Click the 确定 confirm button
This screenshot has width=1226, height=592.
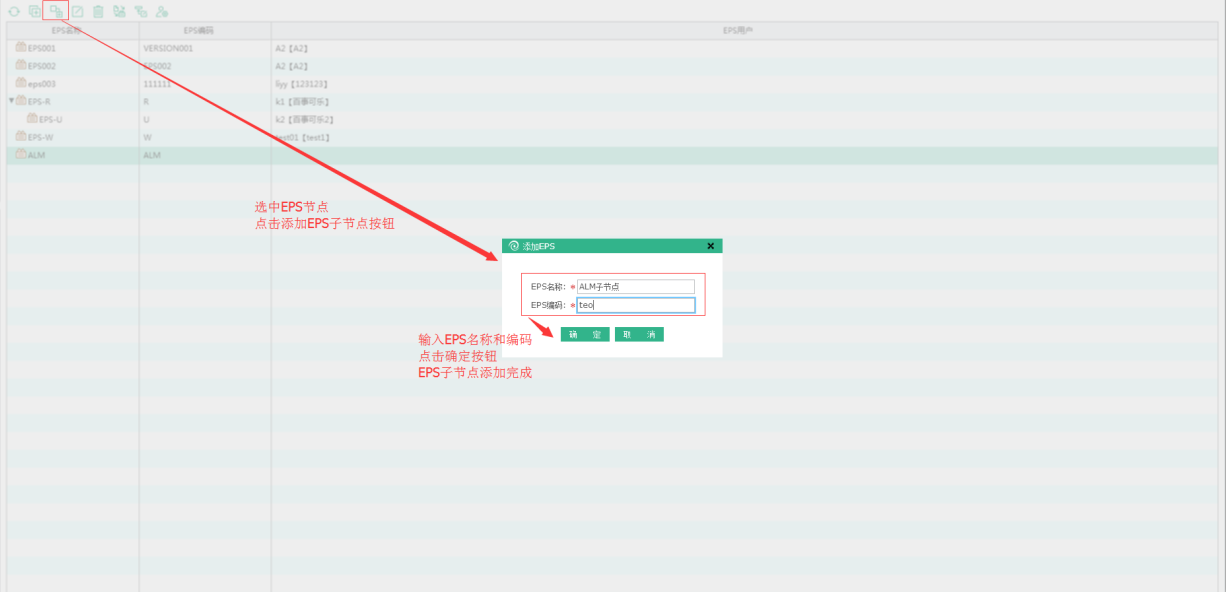[x=585, y=335]
